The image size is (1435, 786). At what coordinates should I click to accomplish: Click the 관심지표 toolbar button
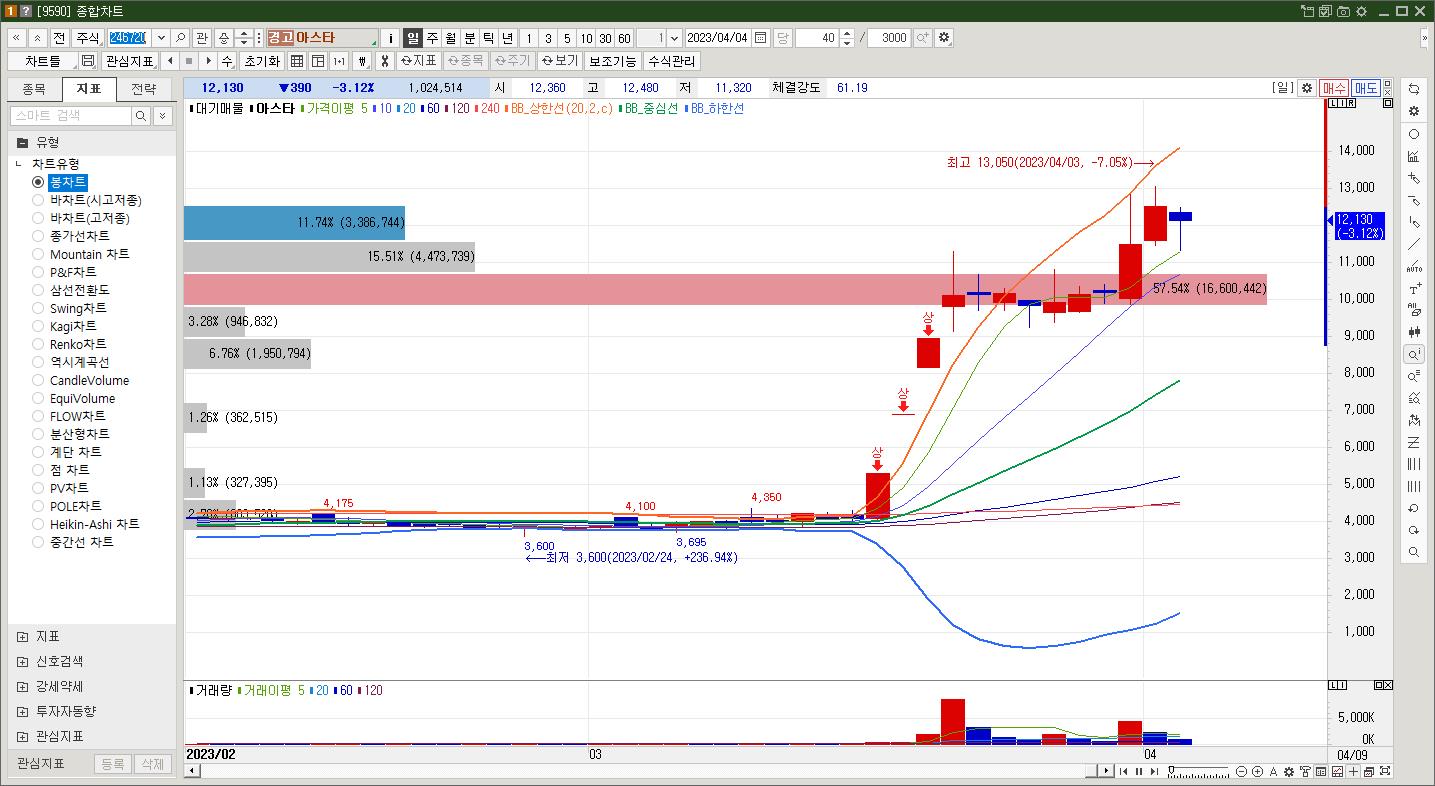130,61
